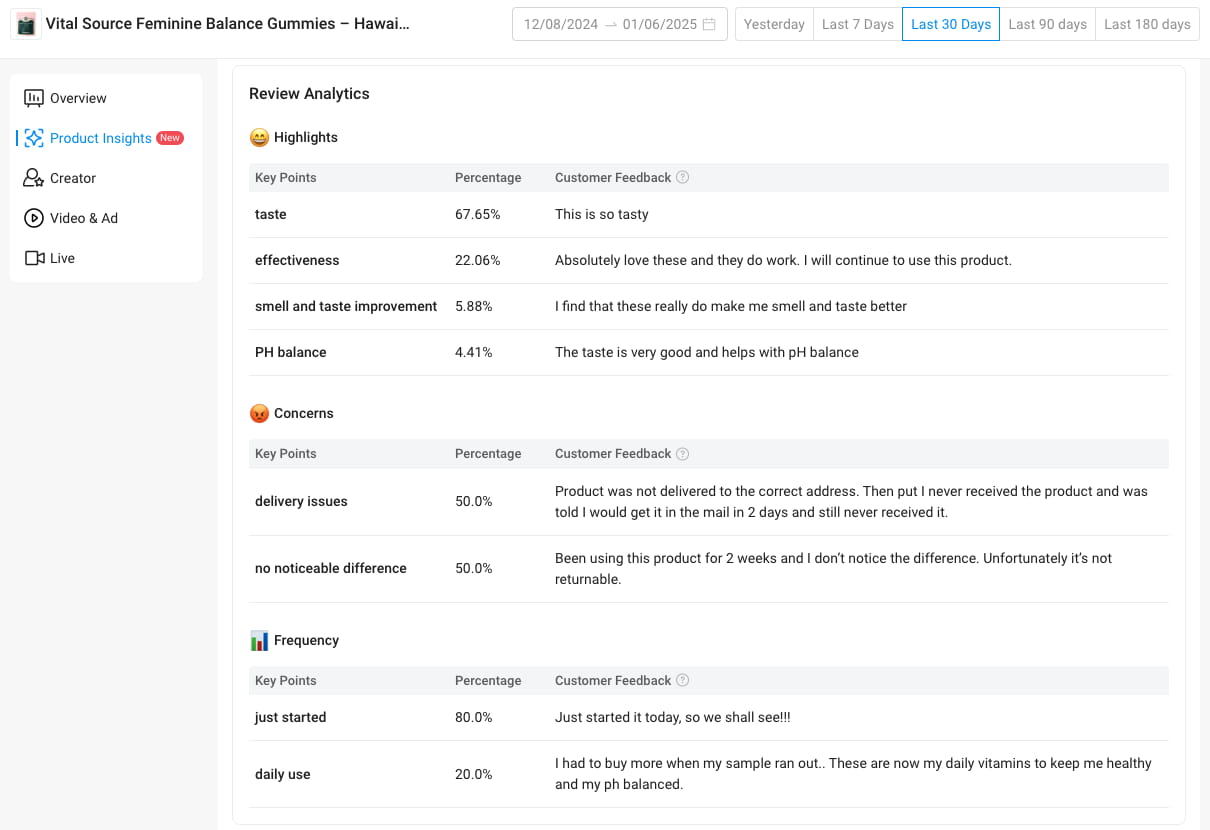The width and height of the screenshot is (1210, 830).
Task: Click the Product Insights sidebar icon
Action: click(x=34, y=138)
